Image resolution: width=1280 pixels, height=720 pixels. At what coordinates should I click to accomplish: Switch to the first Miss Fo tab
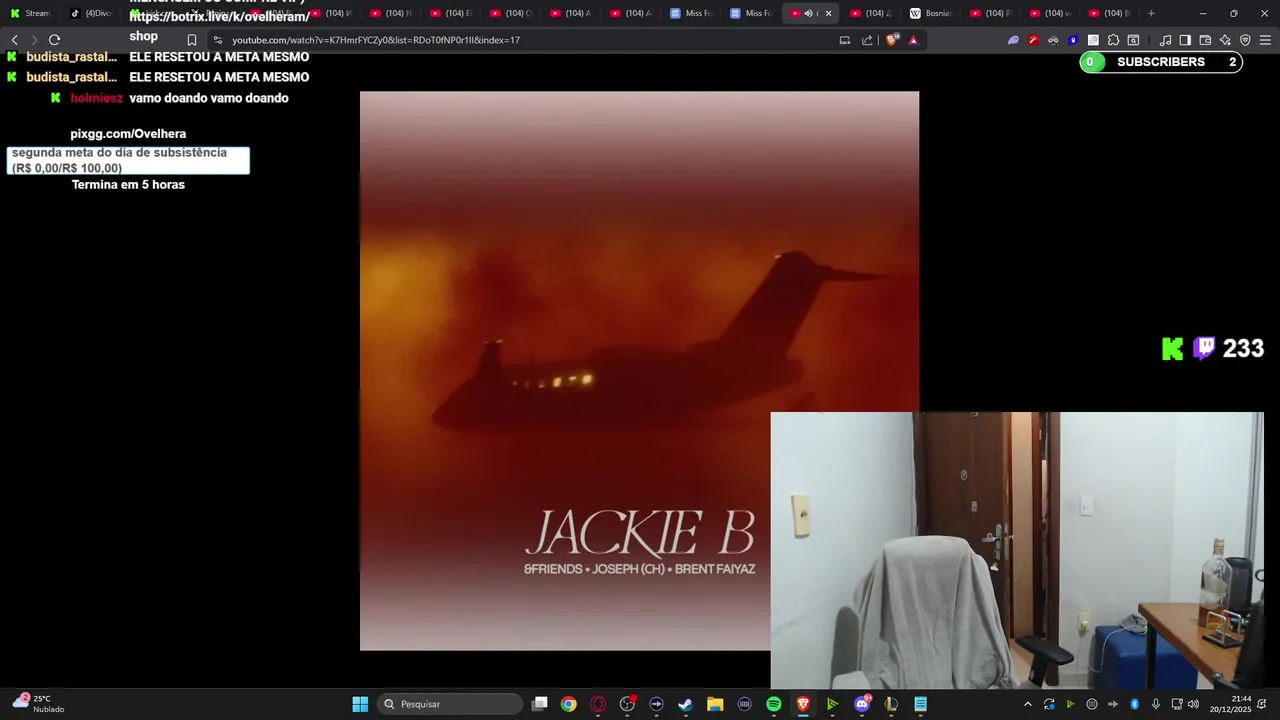690,13
